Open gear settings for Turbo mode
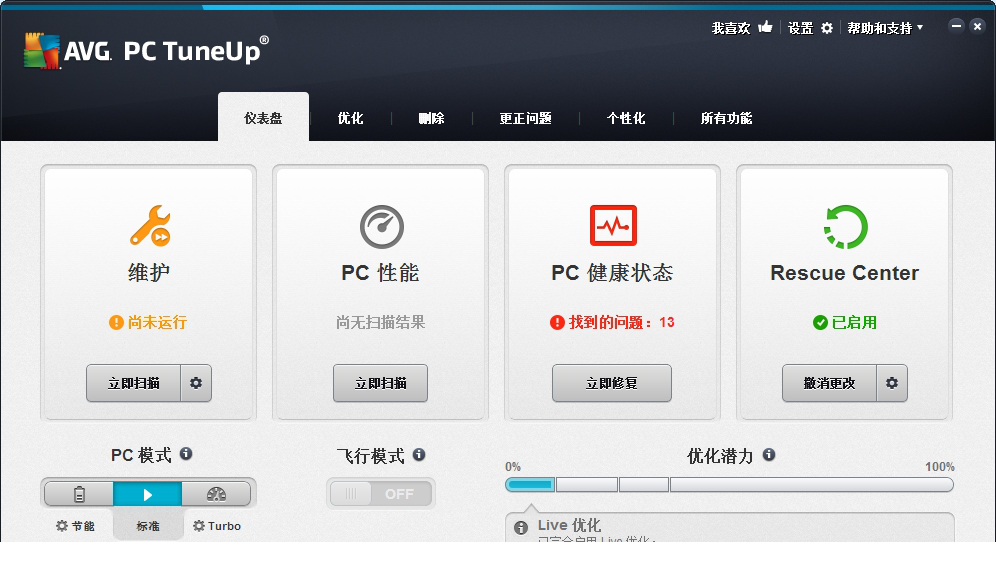 [x=199, y=526]
